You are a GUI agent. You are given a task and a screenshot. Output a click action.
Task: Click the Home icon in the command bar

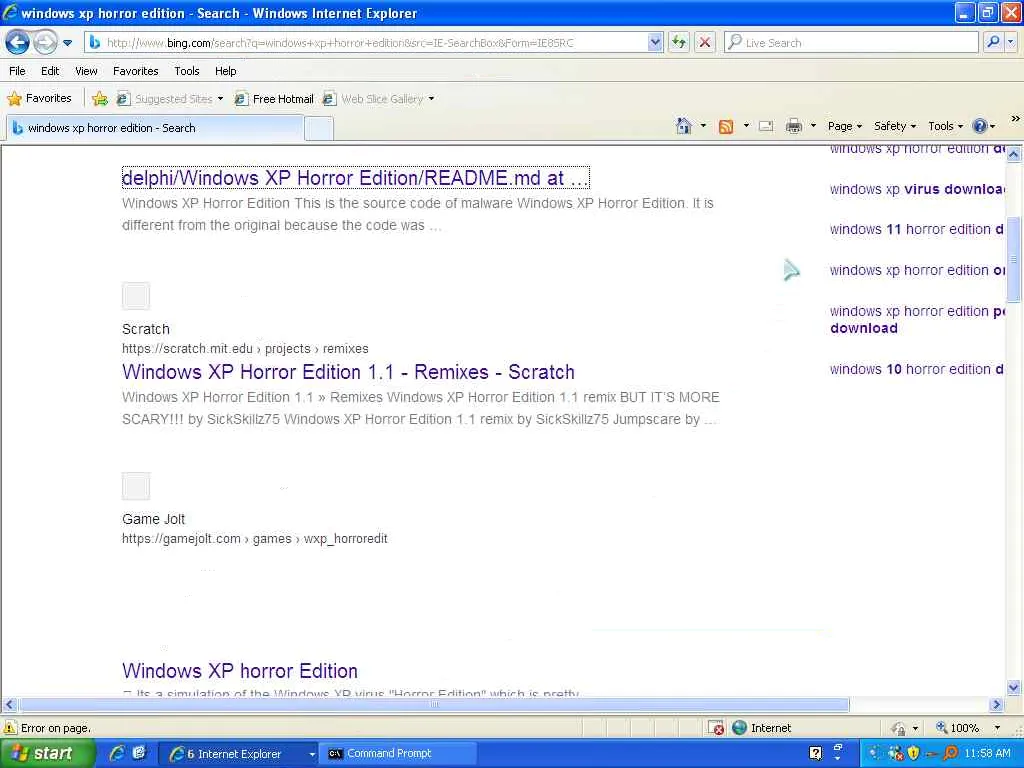point(684,125)
